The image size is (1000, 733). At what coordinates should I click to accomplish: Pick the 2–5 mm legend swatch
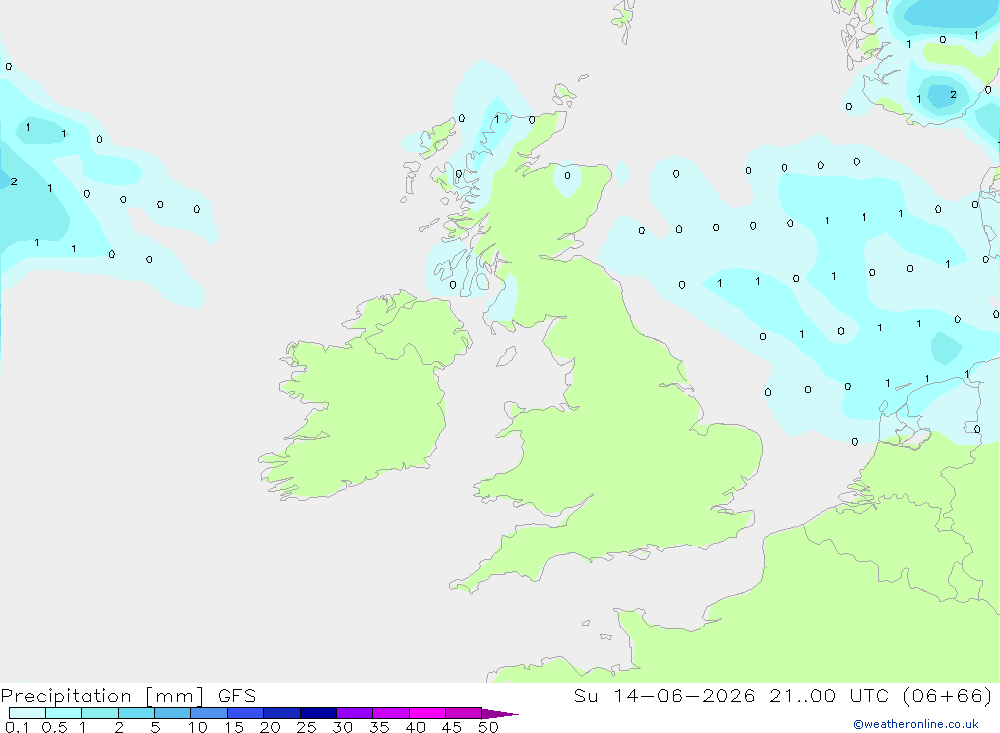[x=136, y=713]
